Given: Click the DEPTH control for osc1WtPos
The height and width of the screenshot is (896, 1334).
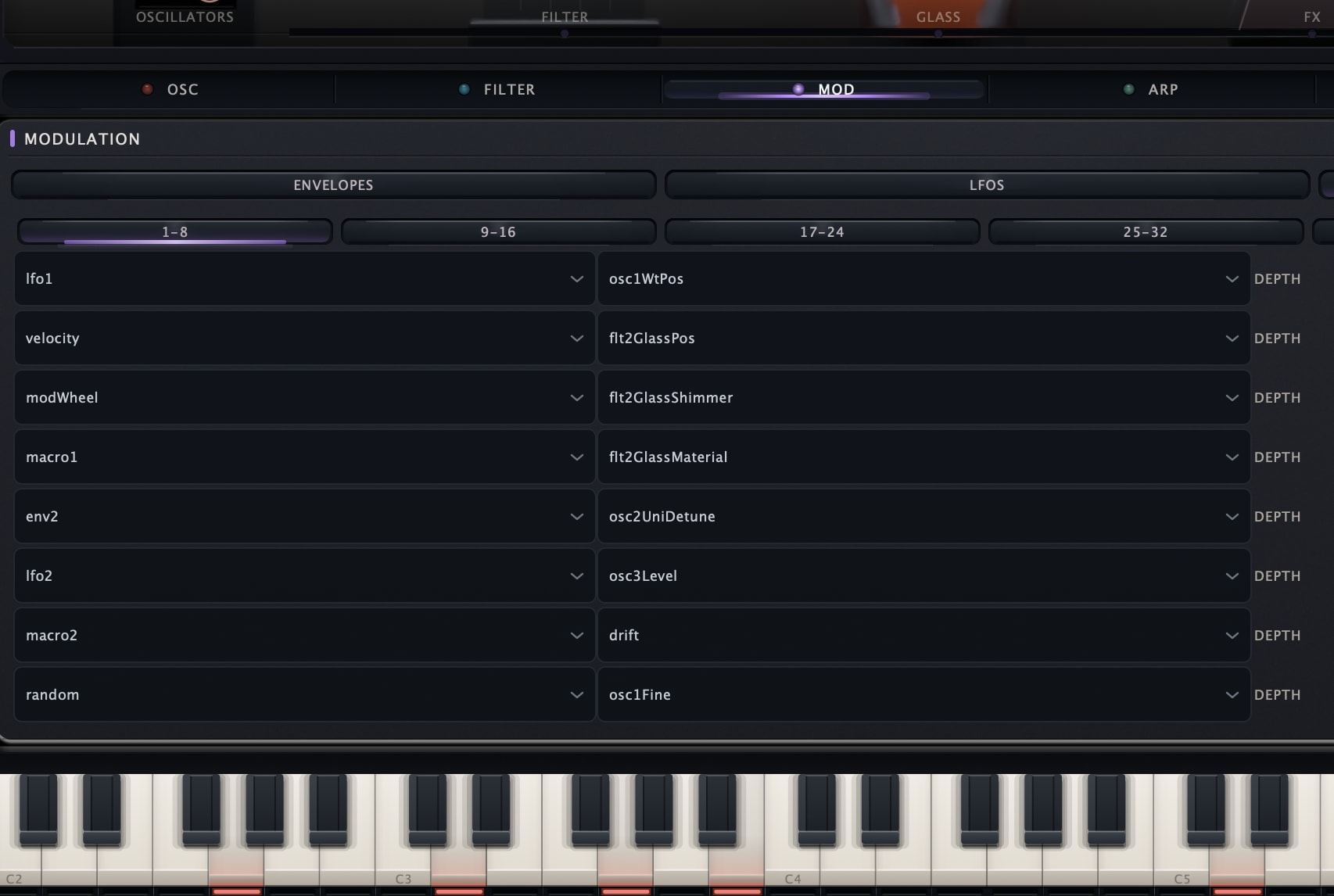Looking at the screenshot, I should [1278, 279].
